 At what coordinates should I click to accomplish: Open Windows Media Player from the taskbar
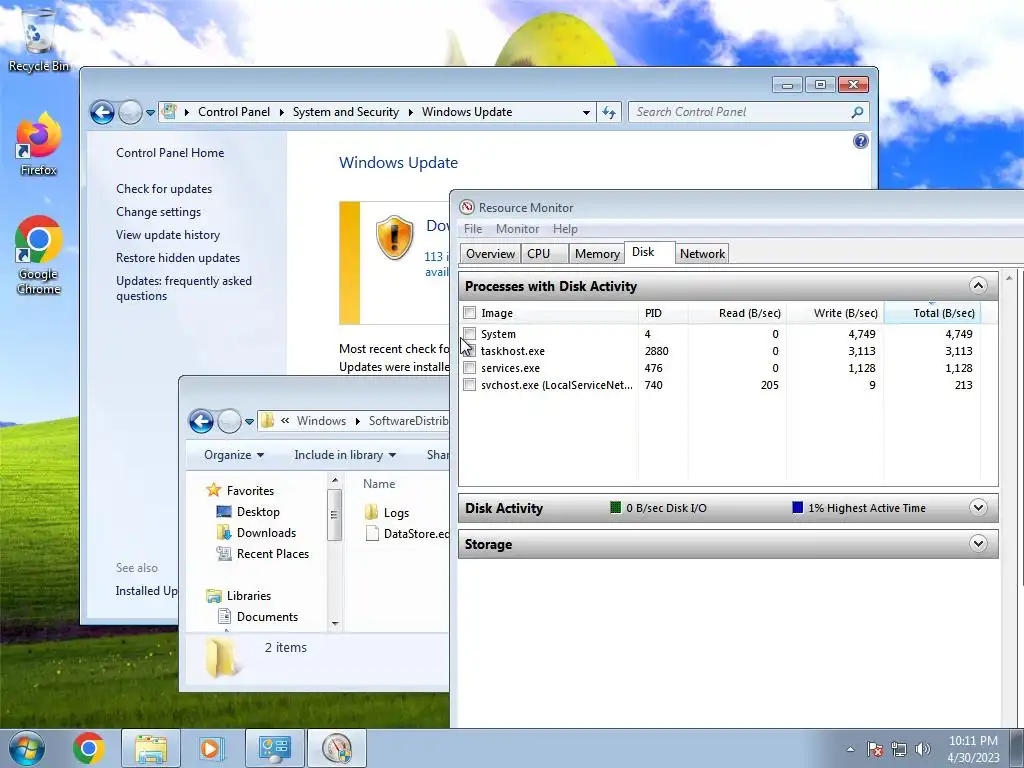coord(211,748)
